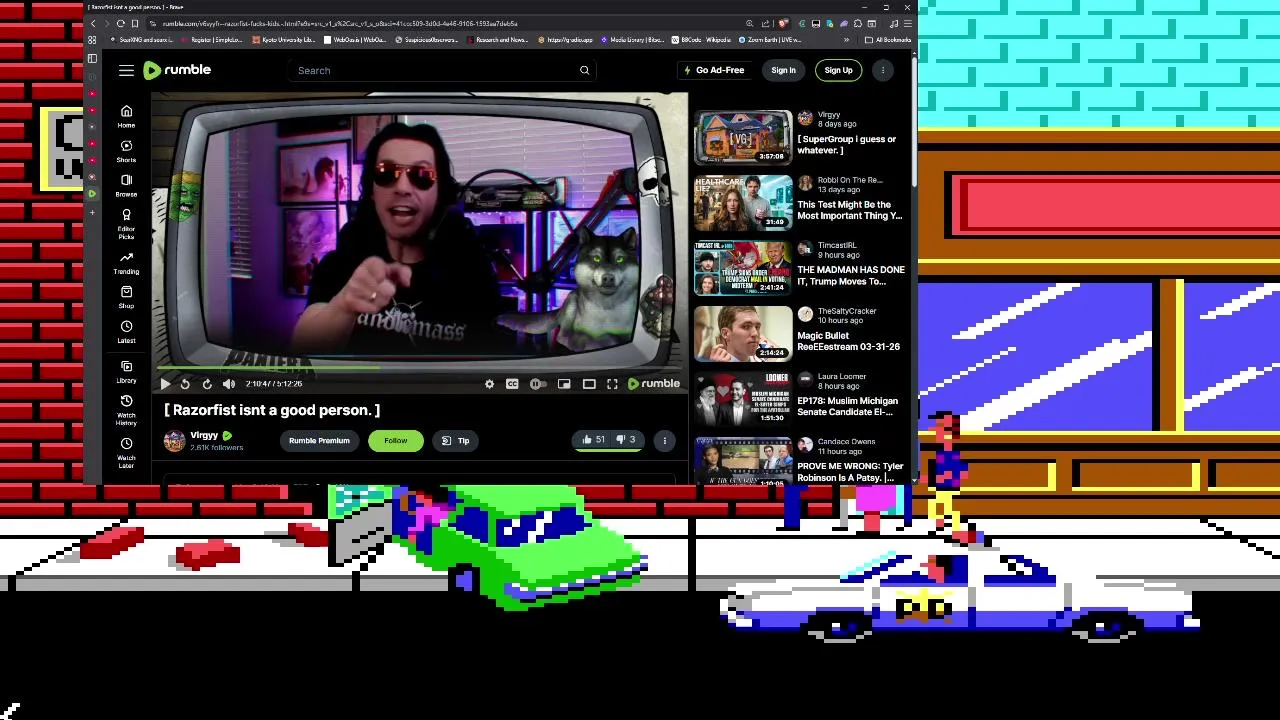Like the video with thumbs up
This screenshot has height=720, width=1280.
point(594,440)
